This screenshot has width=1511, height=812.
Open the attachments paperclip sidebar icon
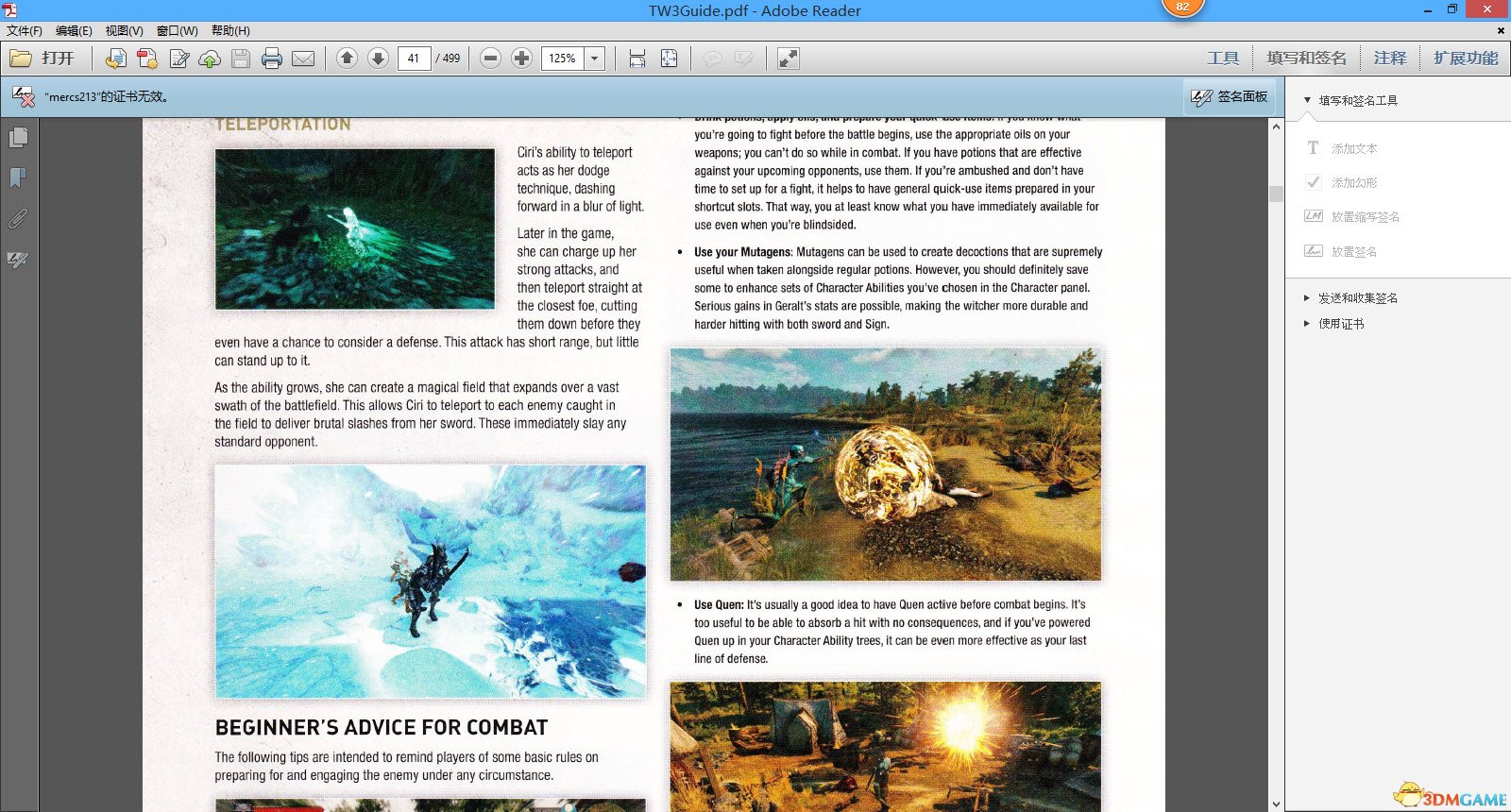click(x=18, y=218)
